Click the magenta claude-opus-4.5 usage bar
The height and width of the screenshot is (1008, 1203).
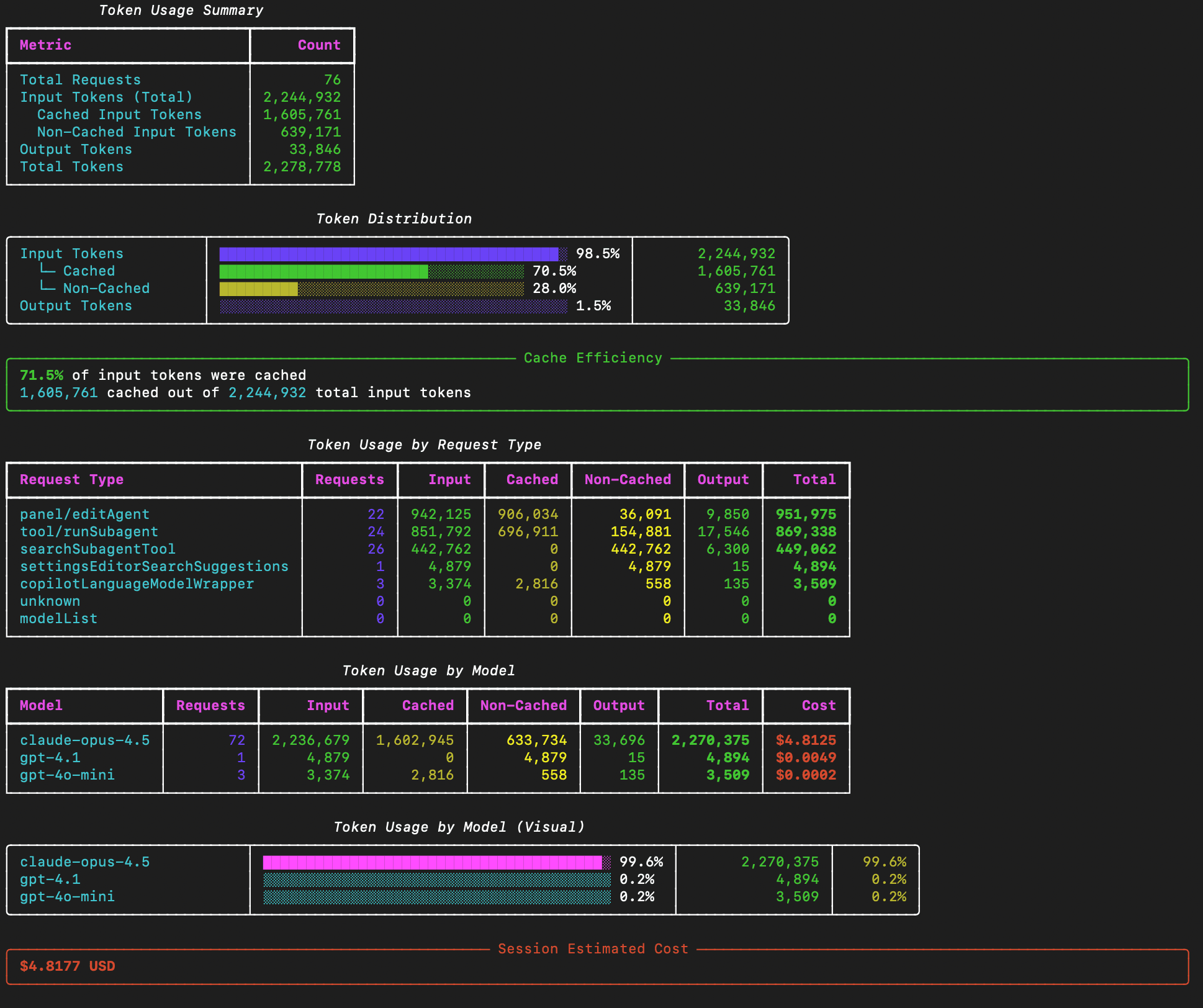click(432, 862)
